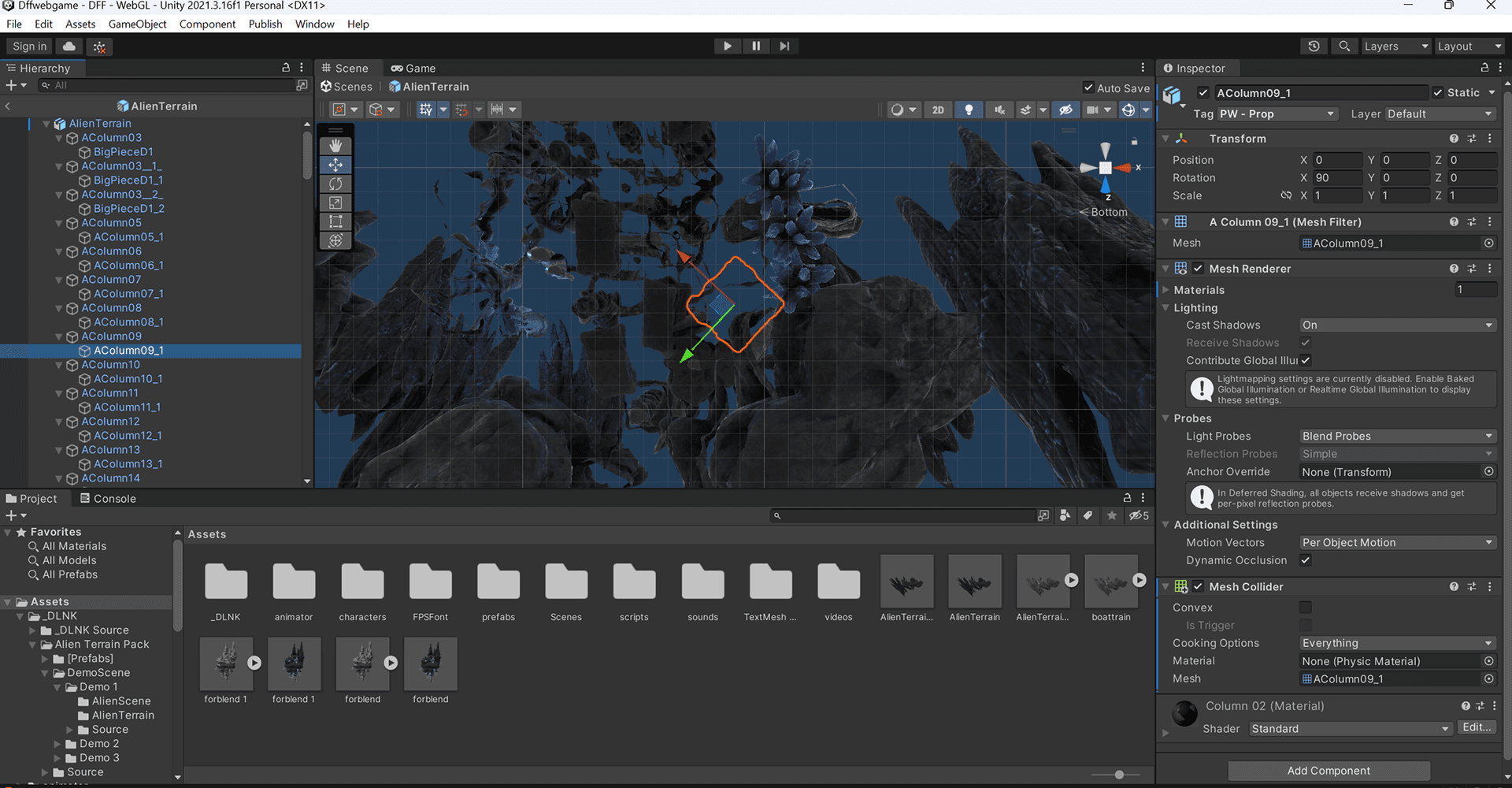The height and width of the screenshot is (788, 1512).
Task: Click the Add Component button
Action: coord(1329,771)
